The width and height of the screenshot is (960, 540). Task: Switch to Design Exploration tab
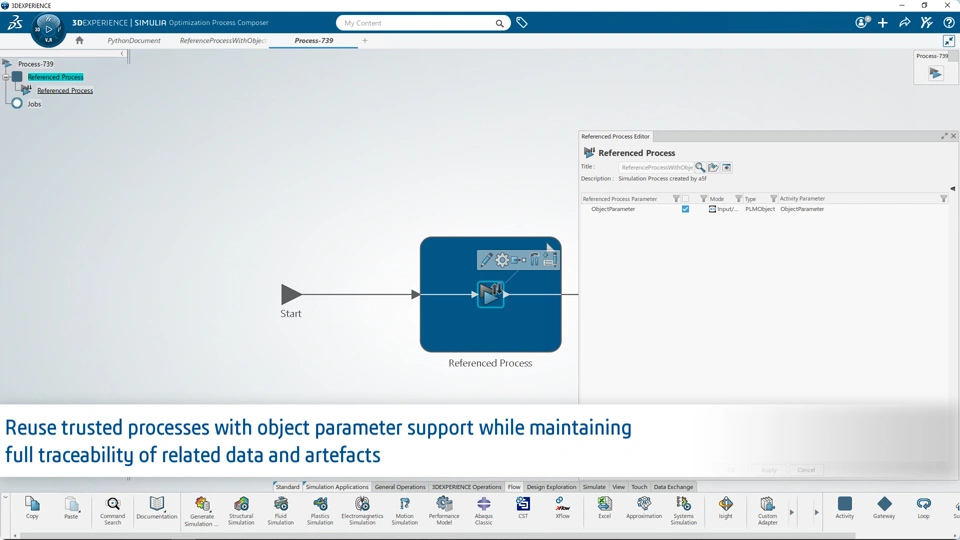(x=551, y=487)
